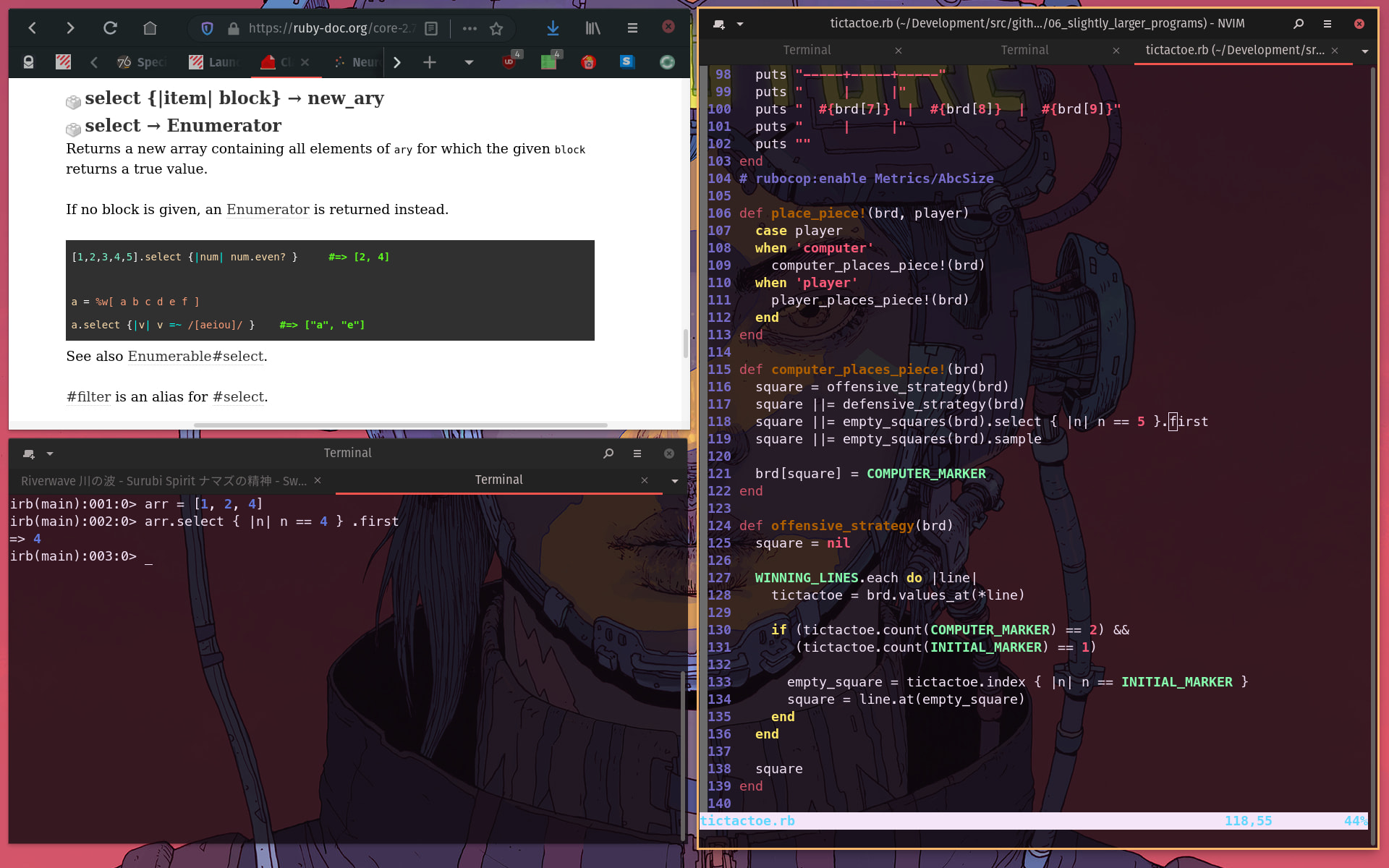Reload the ruby-doc.org page

[x=110, y=28]
